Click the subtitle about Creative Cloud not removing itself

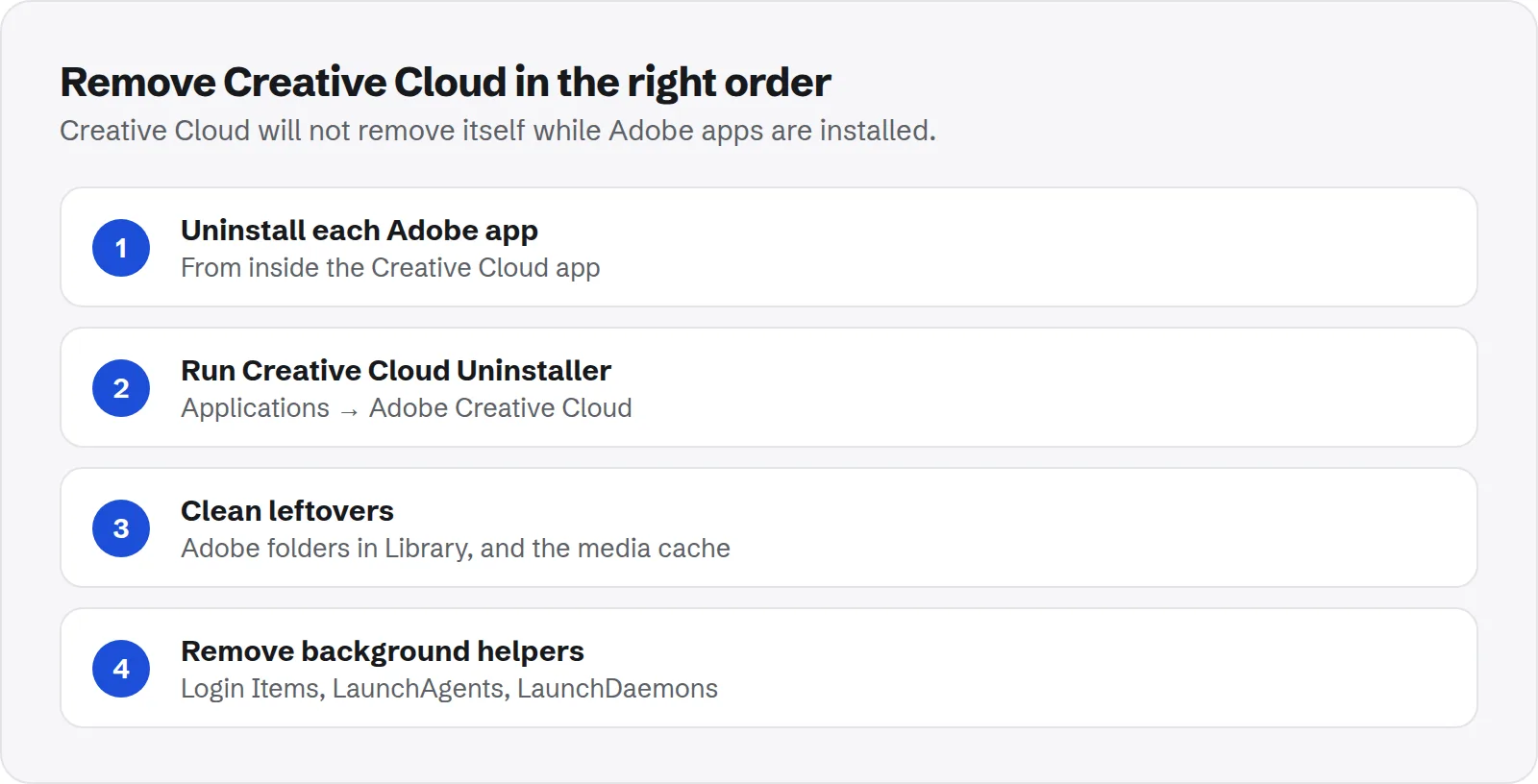coord(498,131)
